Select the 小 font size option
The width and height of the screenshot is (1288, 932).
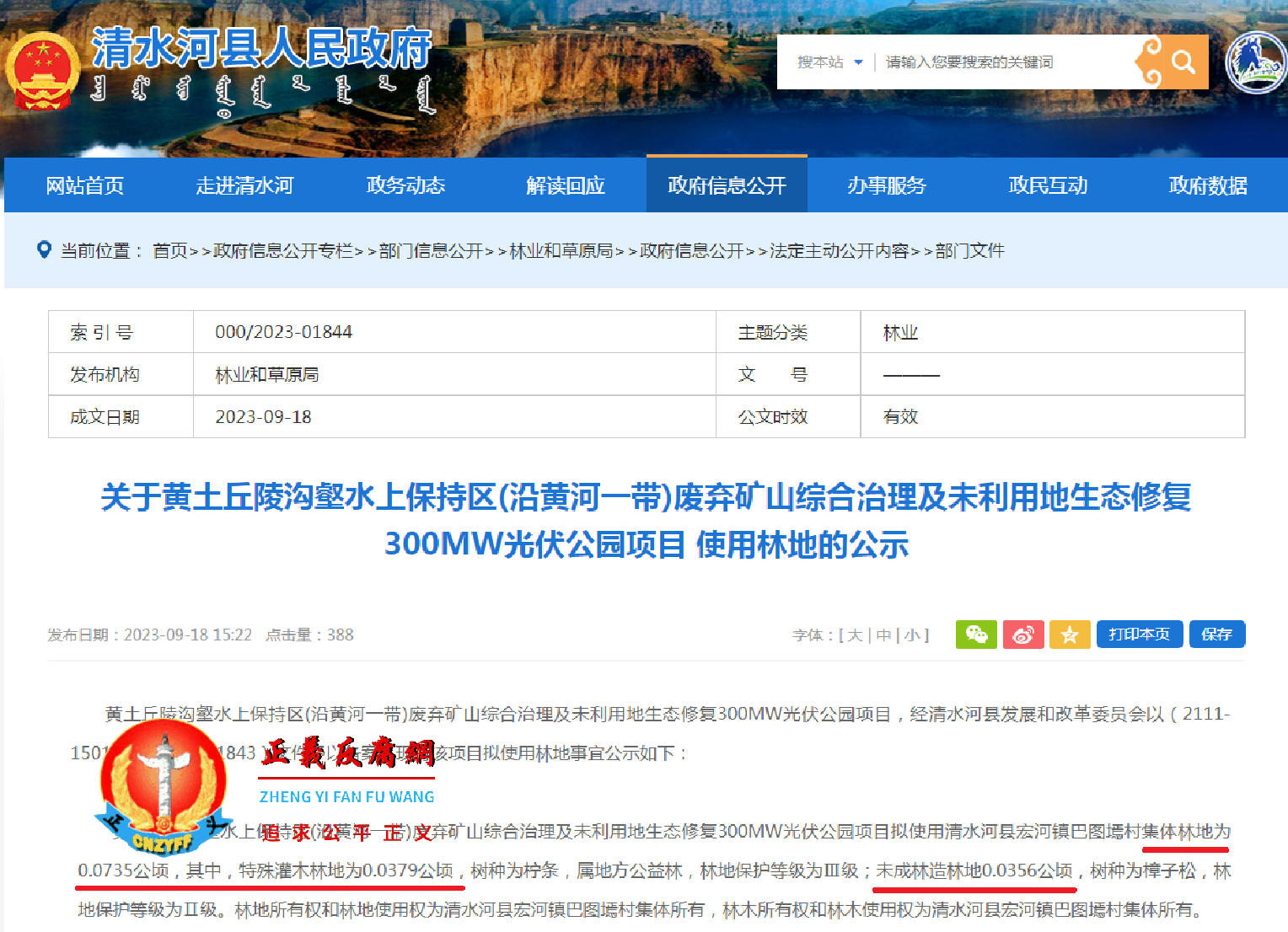(910, 635)
